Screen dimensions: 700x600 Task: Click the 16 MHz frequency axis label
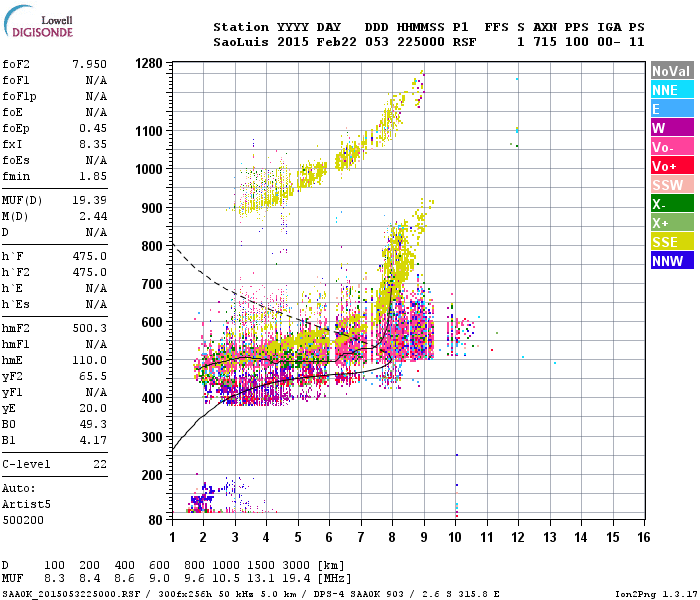pos(644,537)
